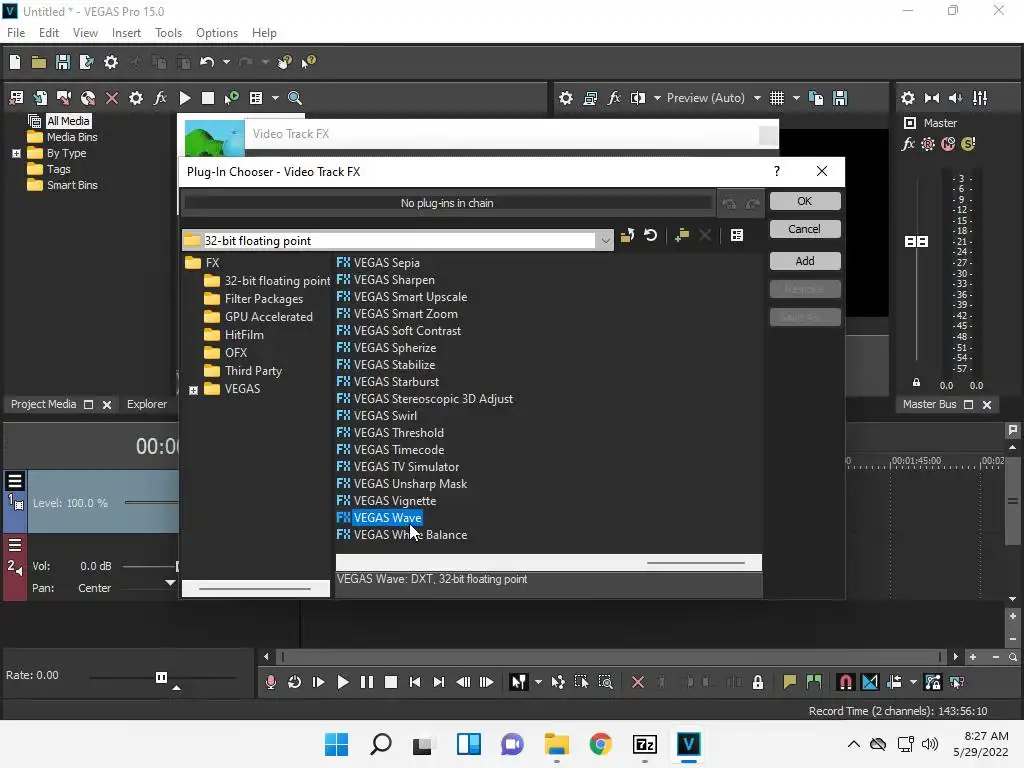Change plug-in list view mode icon

pyautogui.click(x=737, y=235)
